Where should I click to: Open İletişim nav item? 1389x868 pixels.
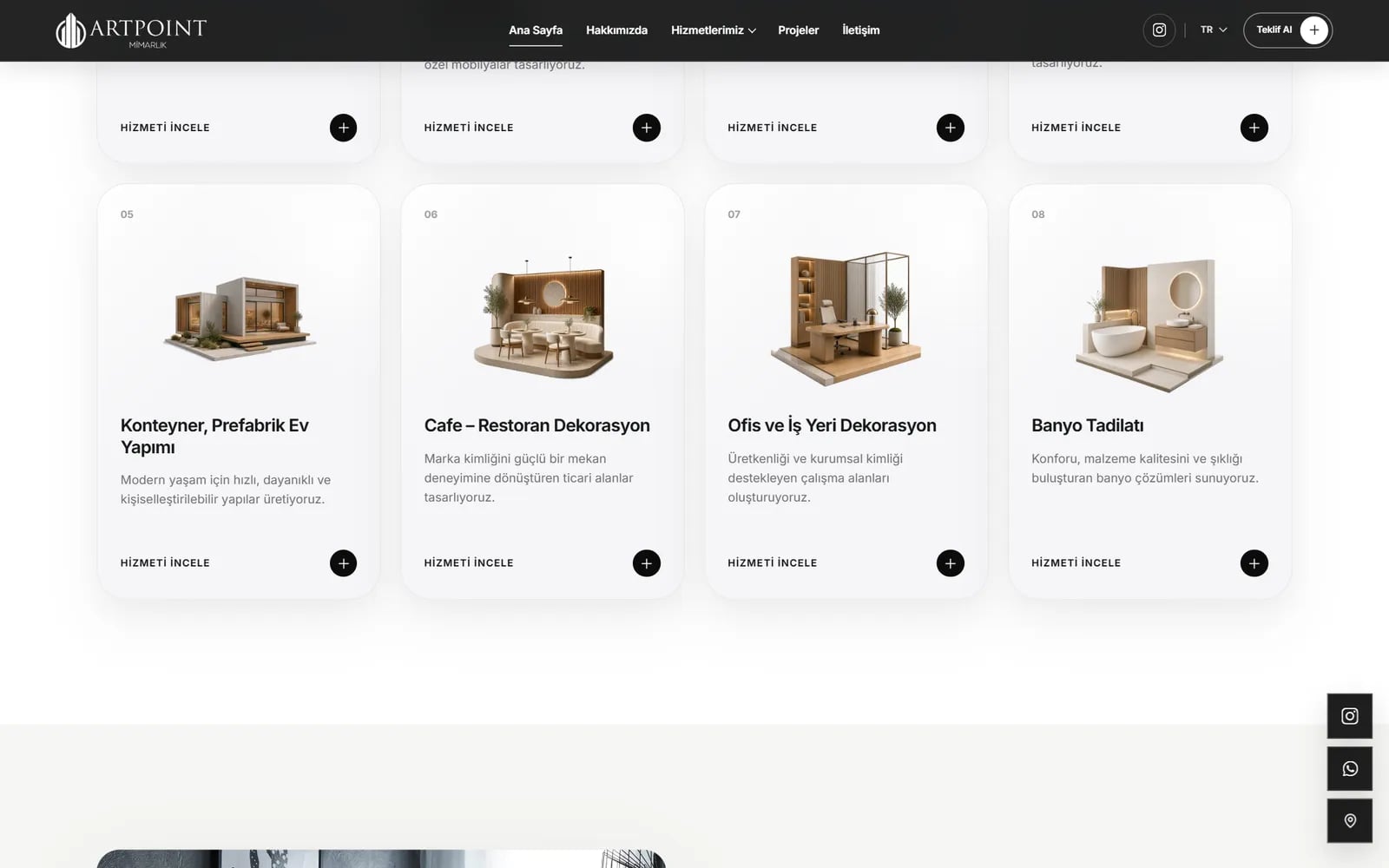click(861, 30)
